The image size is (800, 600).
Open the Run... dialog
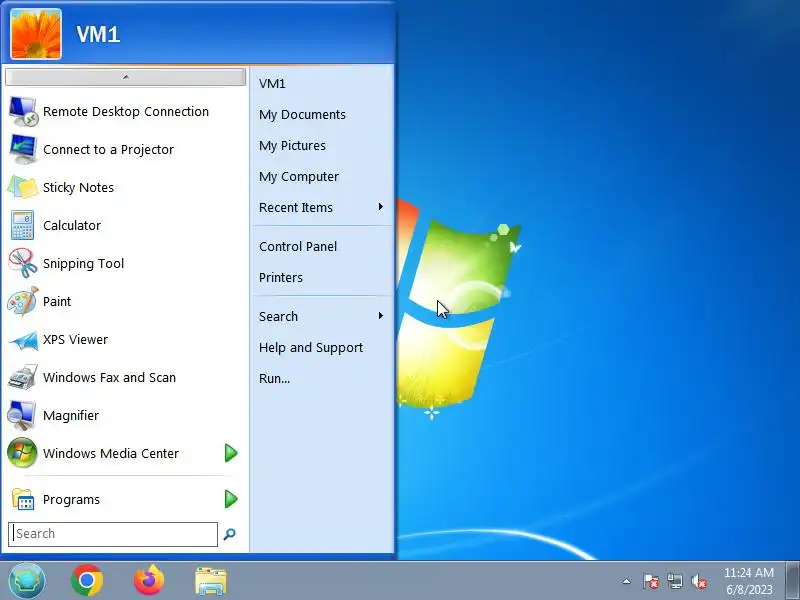pos(274,379)
